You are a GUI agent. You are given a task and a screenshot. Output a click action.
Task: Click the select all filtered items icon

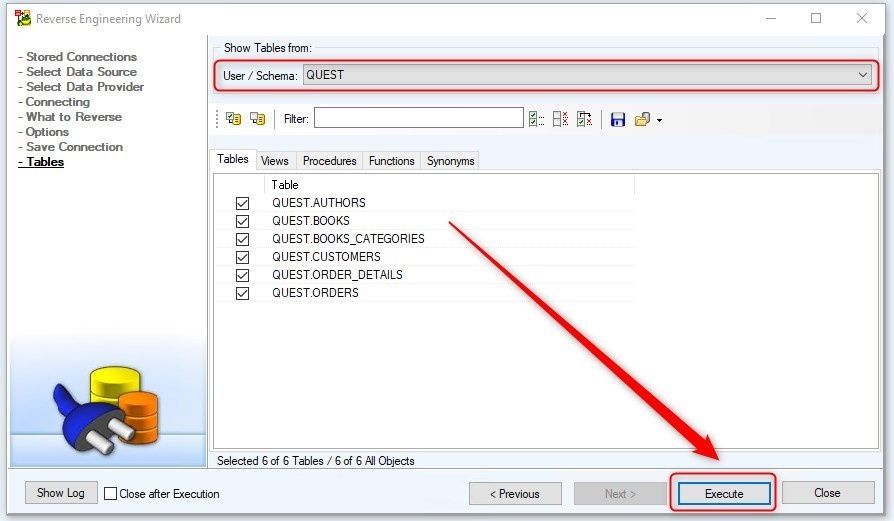pyautogui.click(x=536, y=119)
